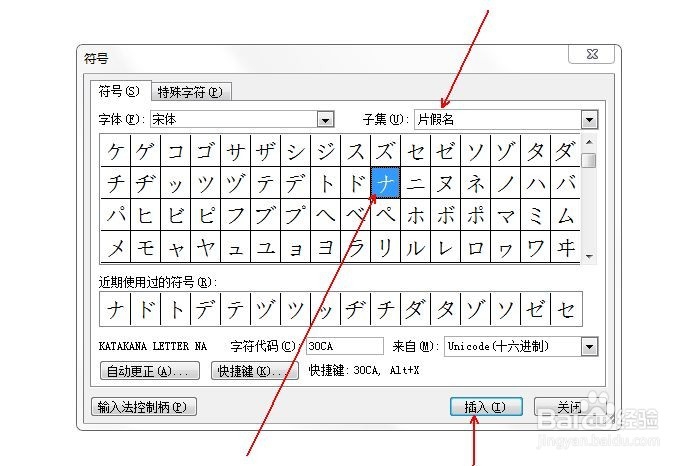This screenshot has height=466, width=700.
Task: Click the 输入法控制柄(P) button
Action: (x=144, y=407)
